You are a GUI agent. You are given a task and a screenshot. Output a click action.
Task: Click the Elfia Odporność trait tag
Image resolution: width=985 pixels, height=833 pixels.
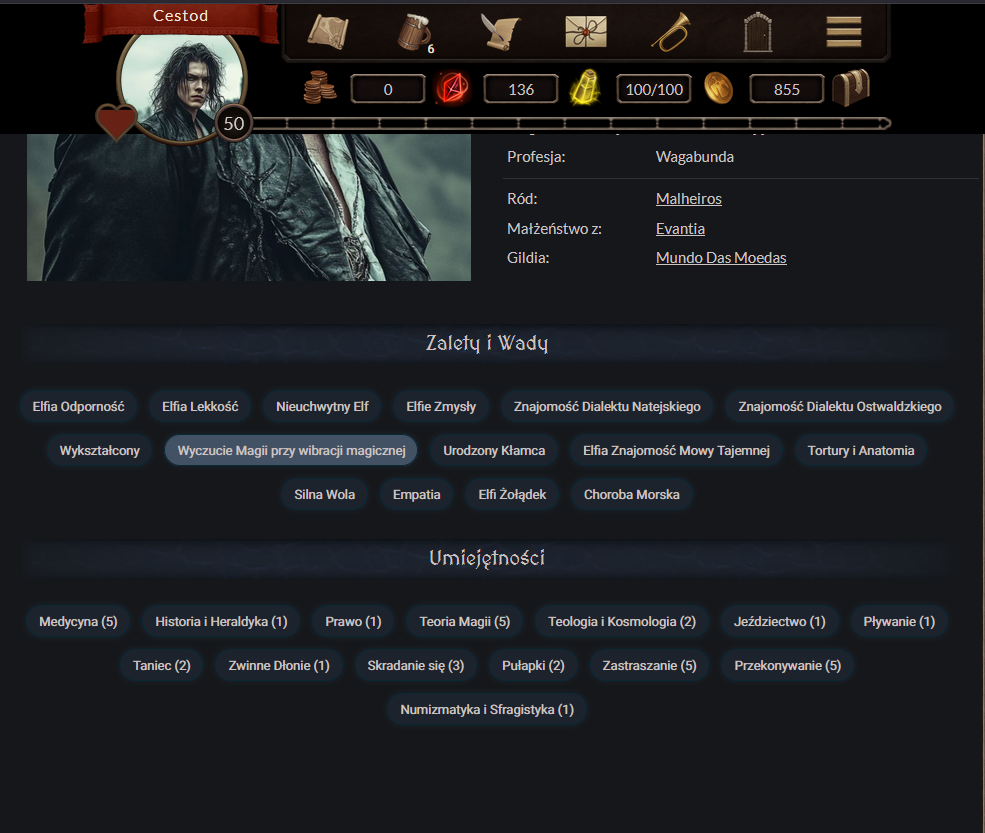coord(78,407)
